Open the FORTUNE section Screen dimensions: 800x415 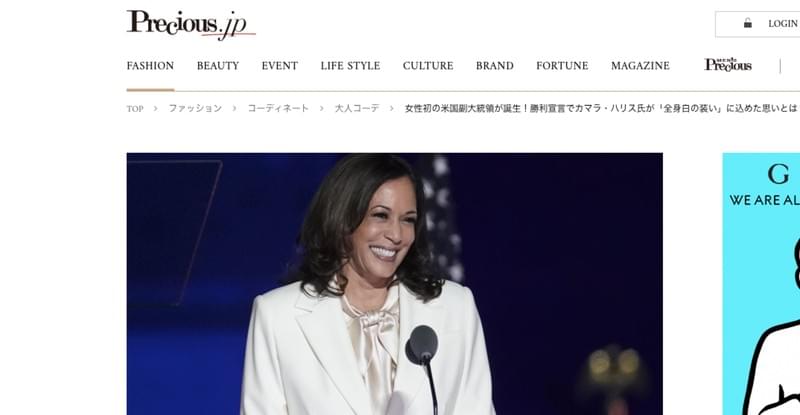pos(562,66)
